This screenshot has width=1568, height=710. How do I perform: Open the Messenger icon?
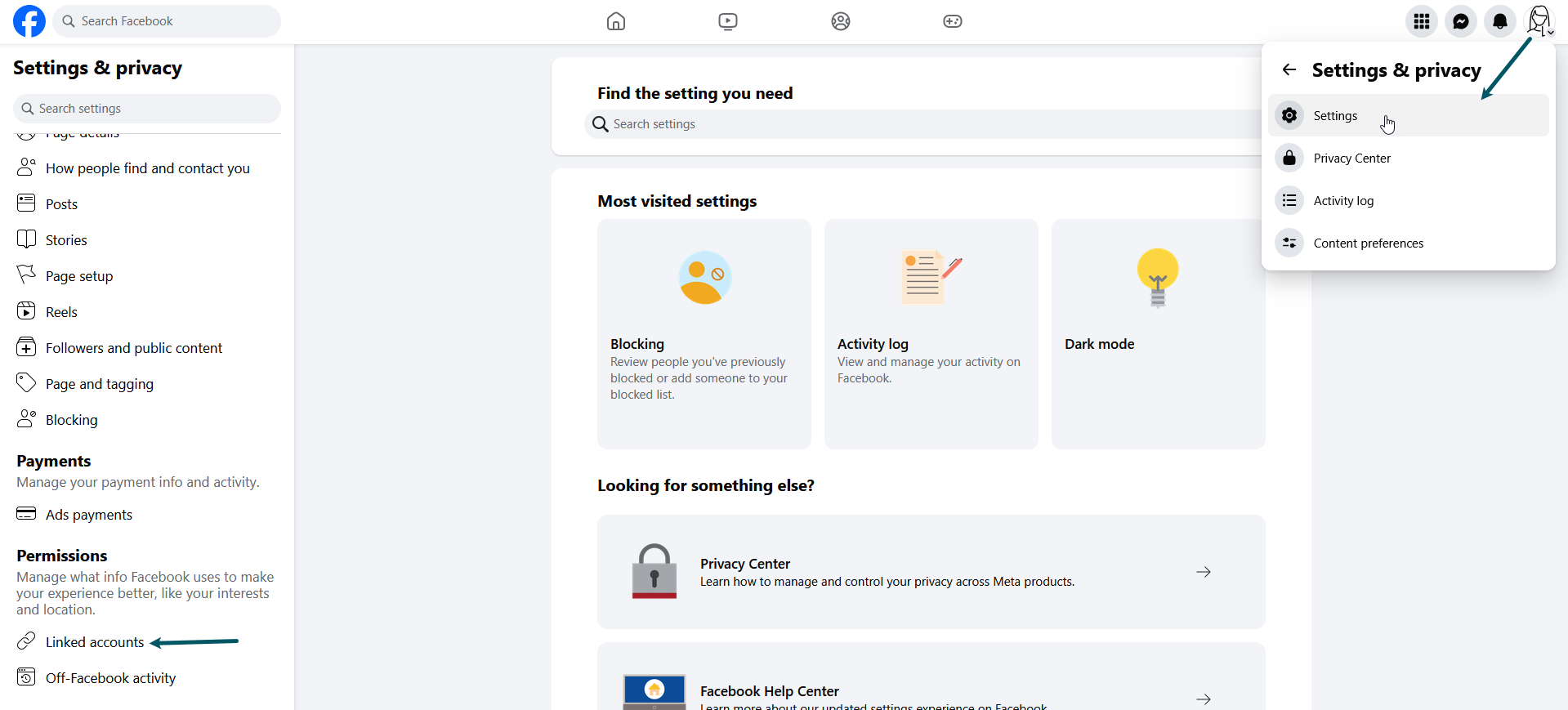point(1461,21)
